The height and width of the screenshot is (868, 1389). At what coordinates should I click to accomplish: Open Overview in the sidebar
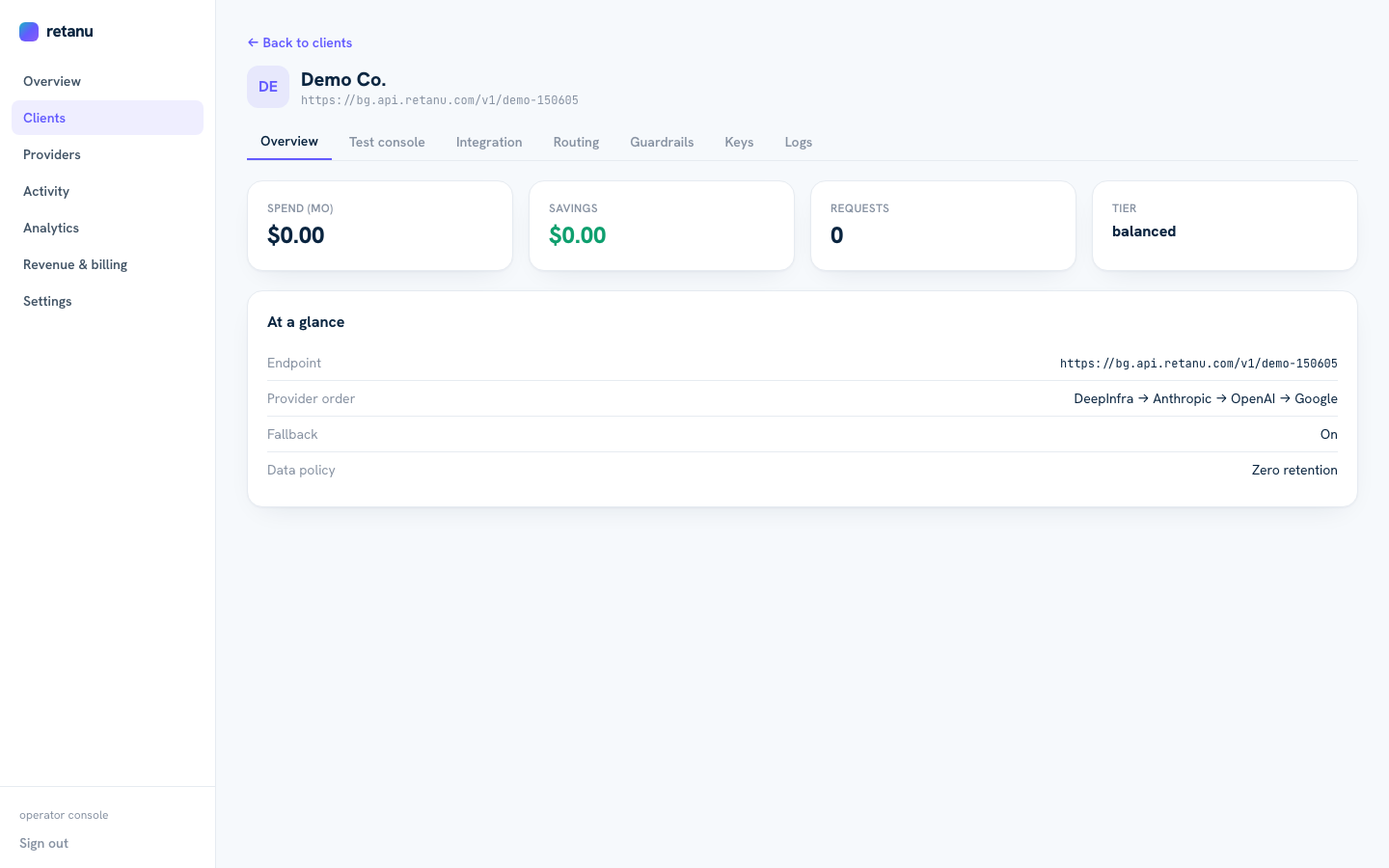pos(107,81)
